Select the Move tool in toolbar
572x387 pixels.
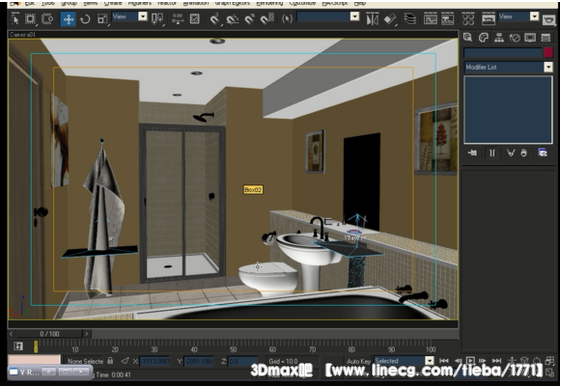pos(69,19)
